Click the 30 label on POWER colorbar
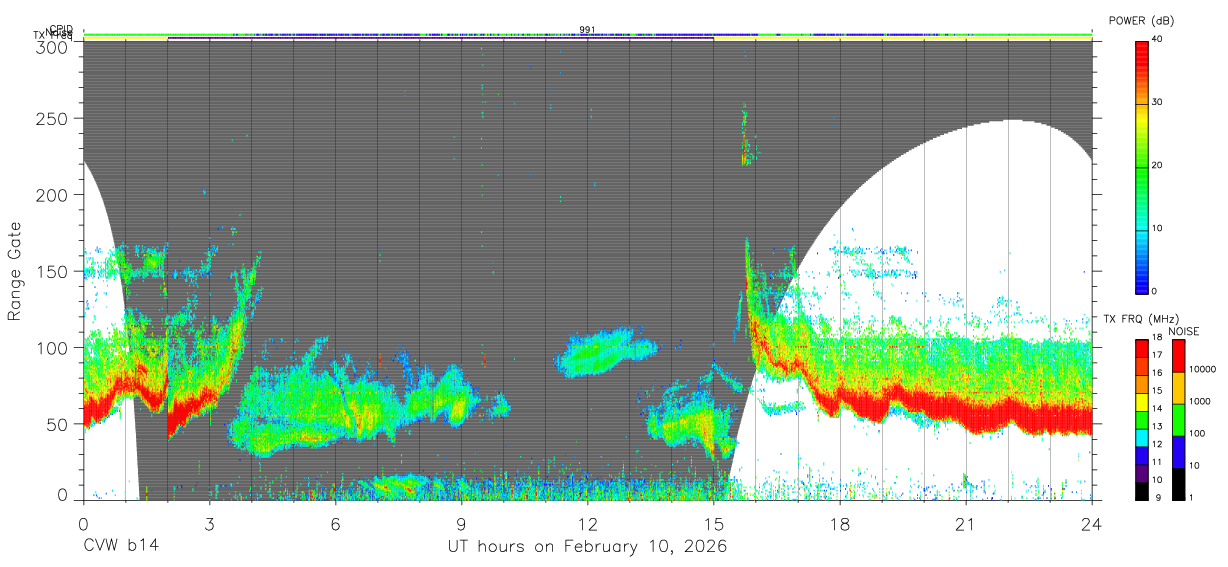This screenshot has width=1228, height=567. (x=1158, y=103)
